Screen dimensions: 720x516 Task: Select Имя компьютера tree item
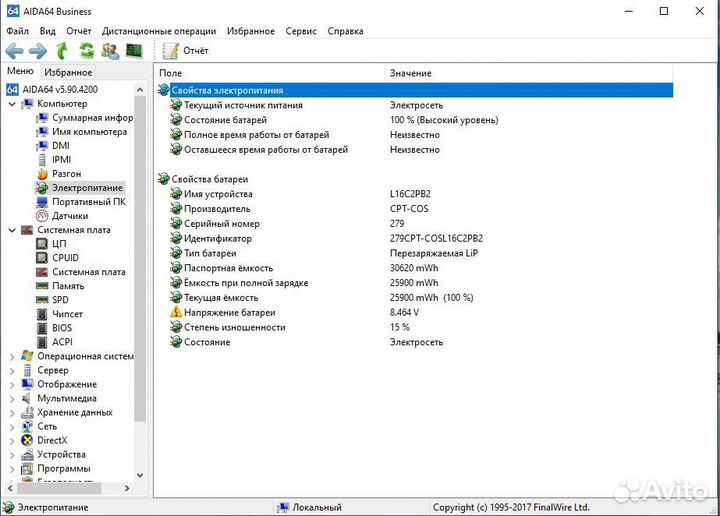point(90,132)
